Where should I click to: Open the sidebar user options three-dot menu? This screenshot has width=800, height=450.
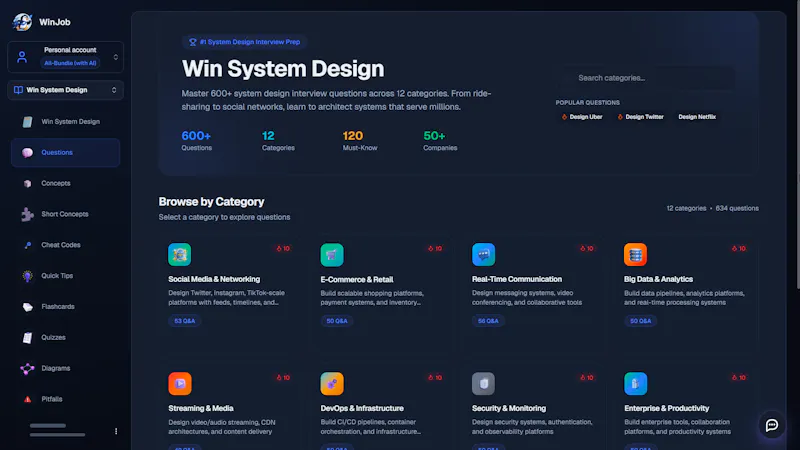click(116, 431)
